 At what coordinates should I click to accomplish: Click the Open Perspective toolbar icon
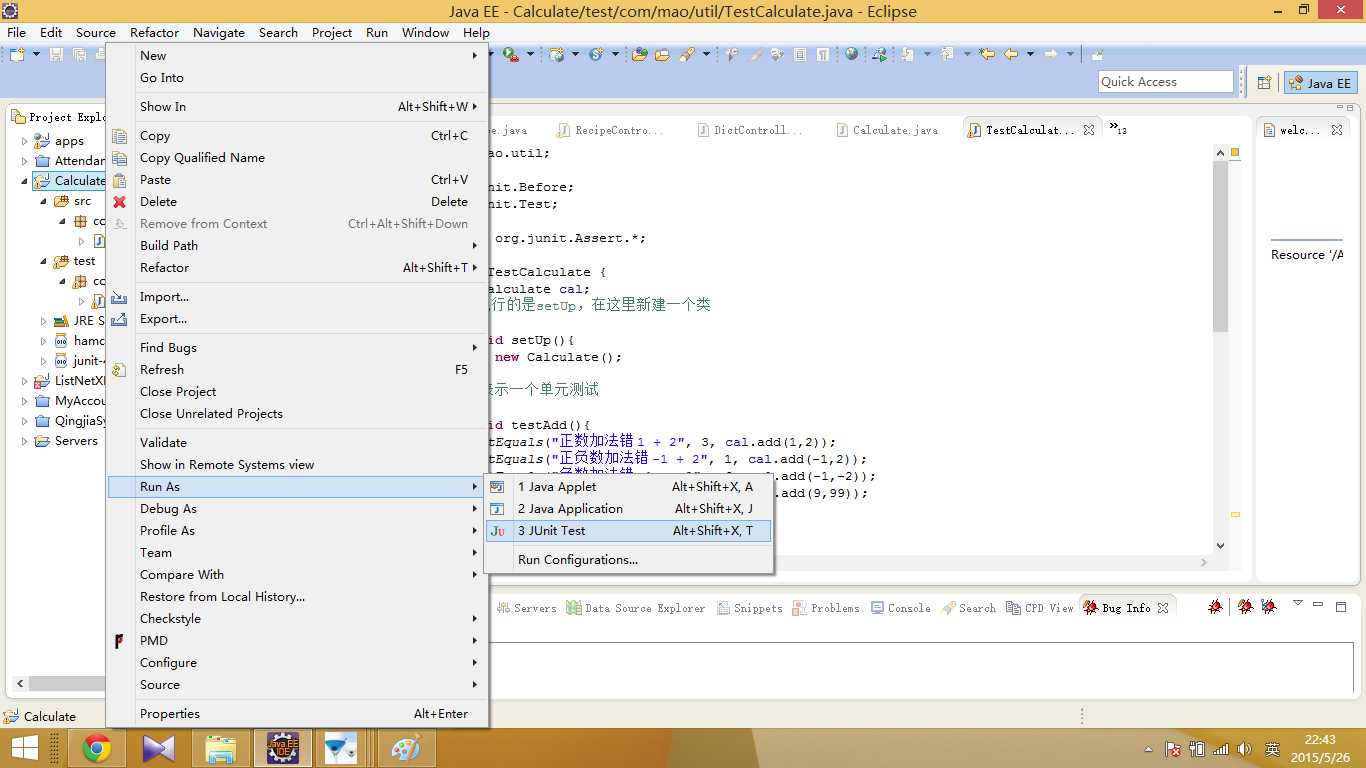1264,83
